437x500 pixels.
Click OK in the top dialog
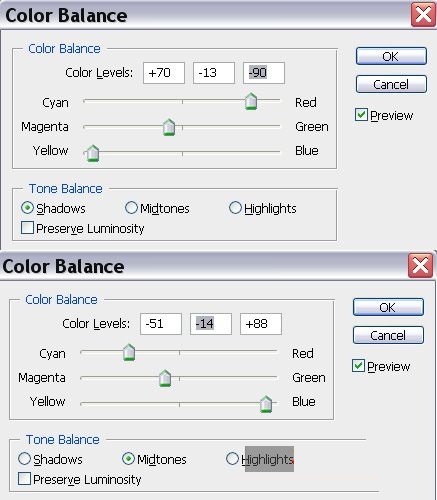tap(391, 56)
